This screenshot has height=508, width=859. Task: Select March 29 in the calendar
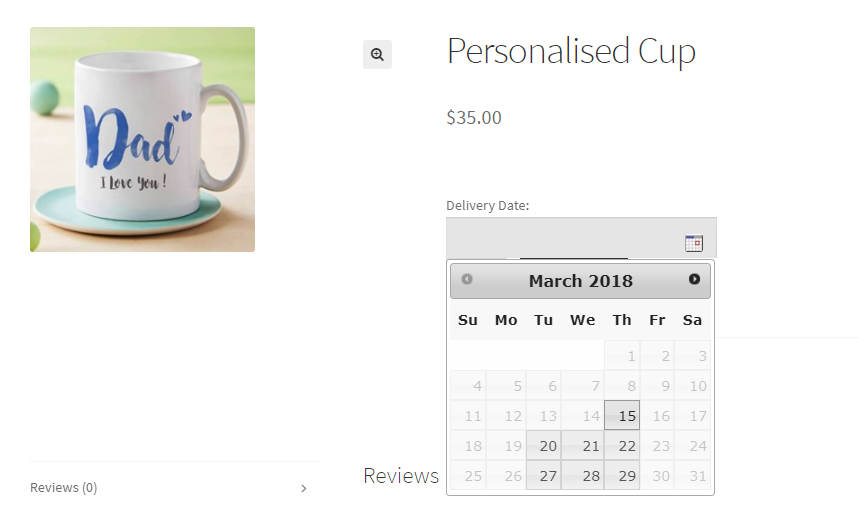tap(622, 476)
